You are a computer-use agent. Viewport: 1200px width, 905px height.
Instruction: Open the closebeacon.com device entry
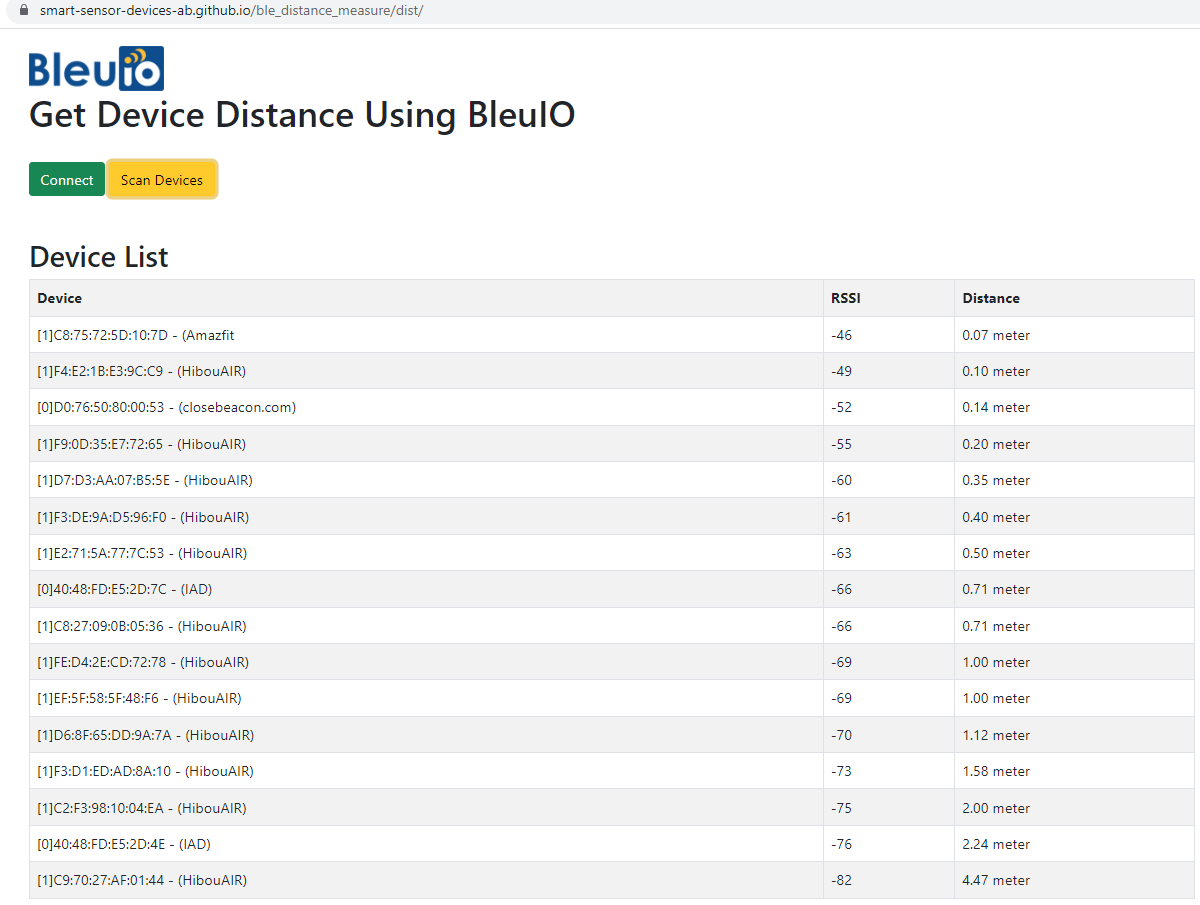(x=165, y=407)
